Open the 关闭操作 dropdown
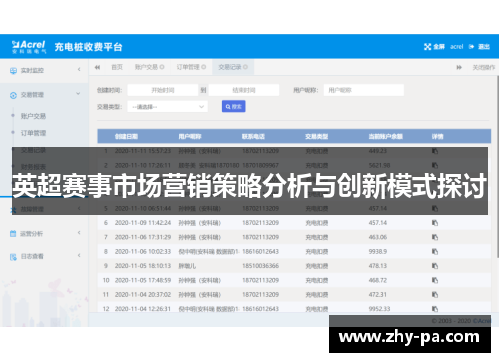Screen dimensions: 500x362 pyautogui.click(x=484, y=67)
